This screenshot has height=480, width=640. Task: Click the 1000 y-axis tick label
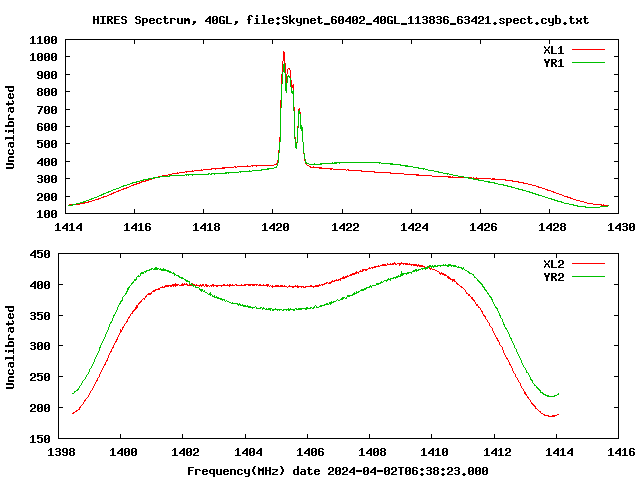click(43, 58)
